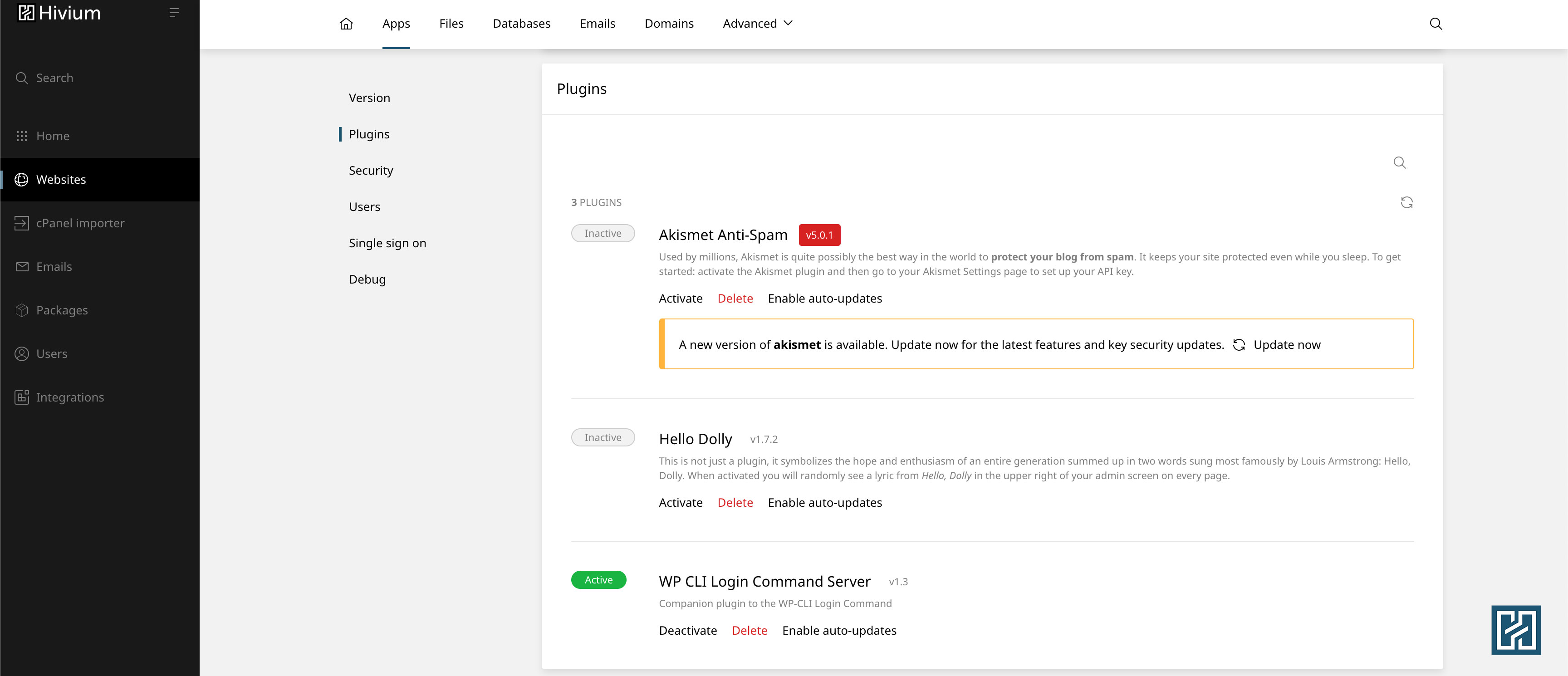Screen dimensions: 1568x676
Task: Switch to the Databases tab
Action: point(521,24)
